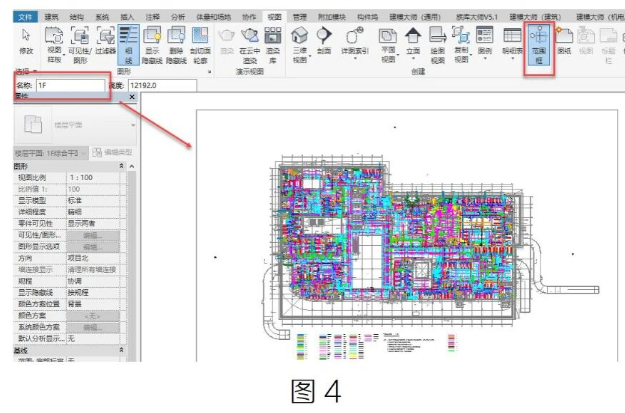625x413 pixels.
Task: Switch to the 建筑 ribbon tab
Action: coord(51,17)
